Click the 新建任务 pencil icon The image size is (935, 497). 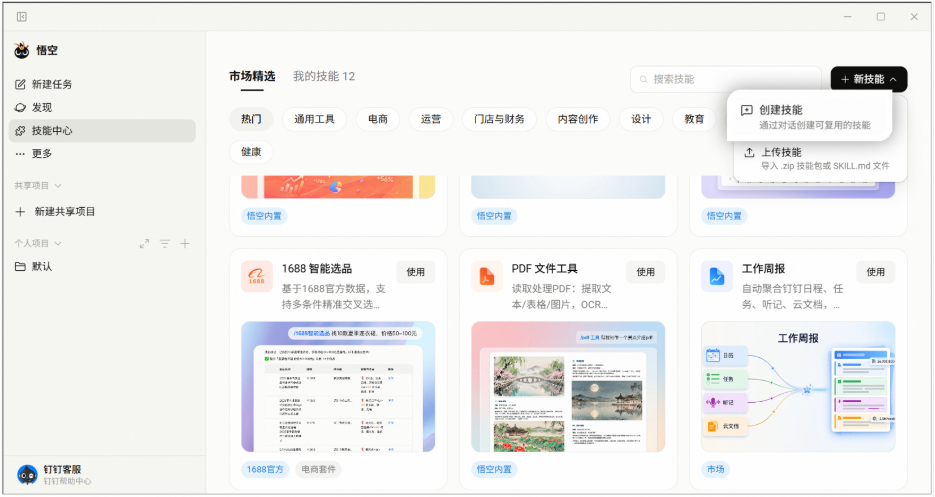[x=20, y=84]
